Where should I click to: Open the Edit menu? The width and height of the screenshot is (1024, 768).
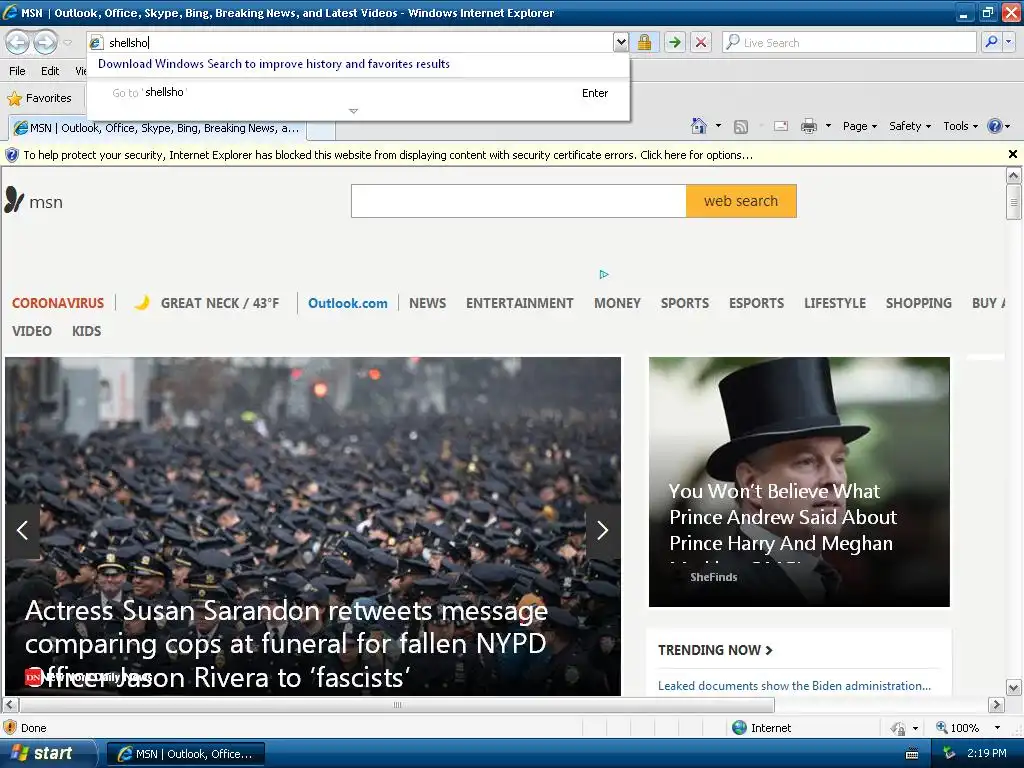pyautogui.click(x=50, y=71)
